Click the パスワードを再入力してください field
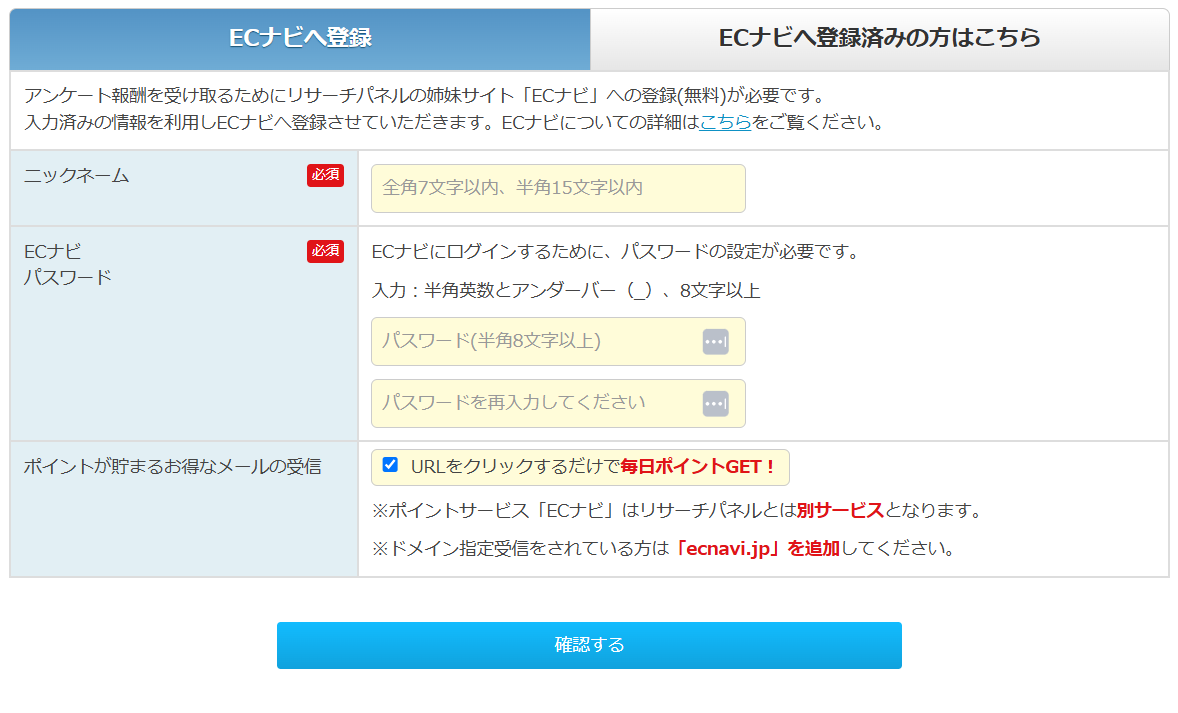This screenshot has width=1178, height=713. [535, 404]
